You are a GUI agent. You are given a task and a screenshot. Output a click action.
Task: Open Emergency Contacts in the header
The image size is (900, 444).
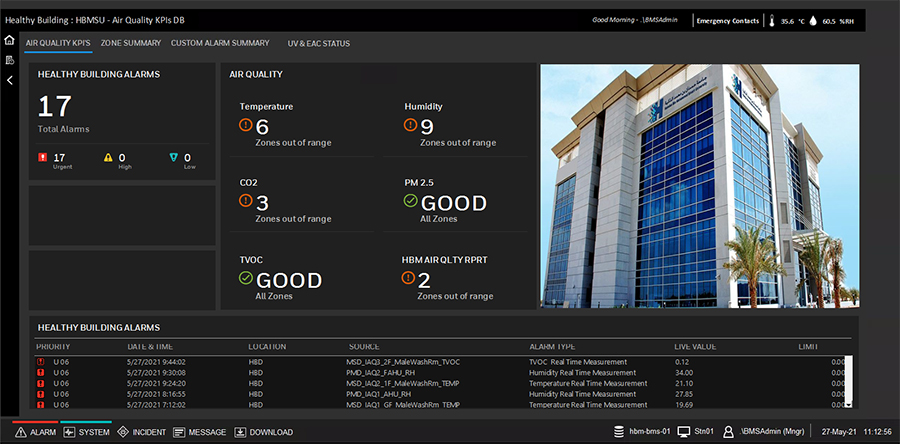[x=727, y=20]
